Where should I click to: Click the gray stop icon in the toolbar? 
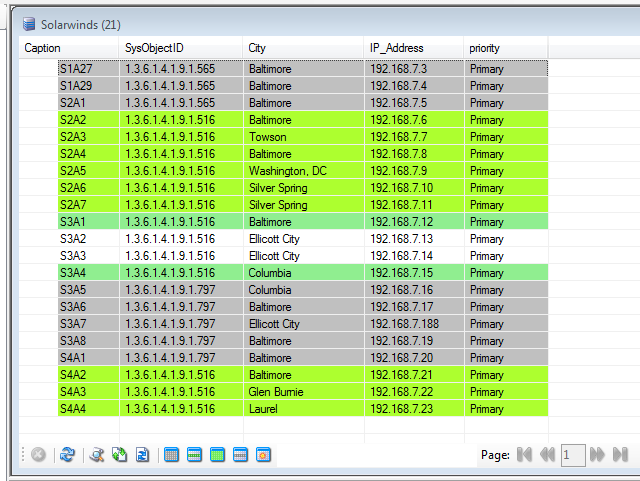point(38,455)
